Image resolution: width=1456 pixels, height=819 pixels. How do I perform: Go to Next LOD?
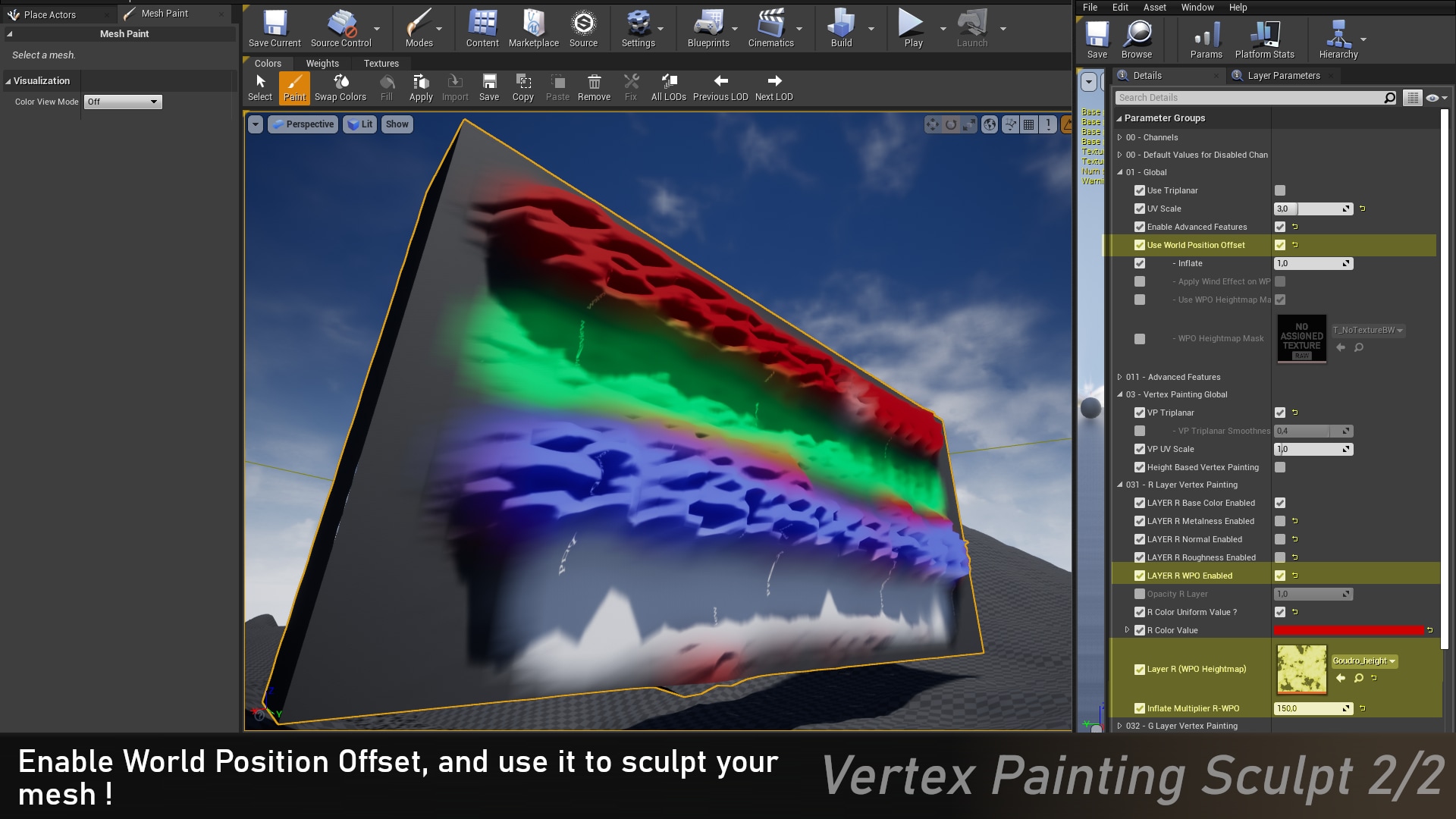click(773, 87)
